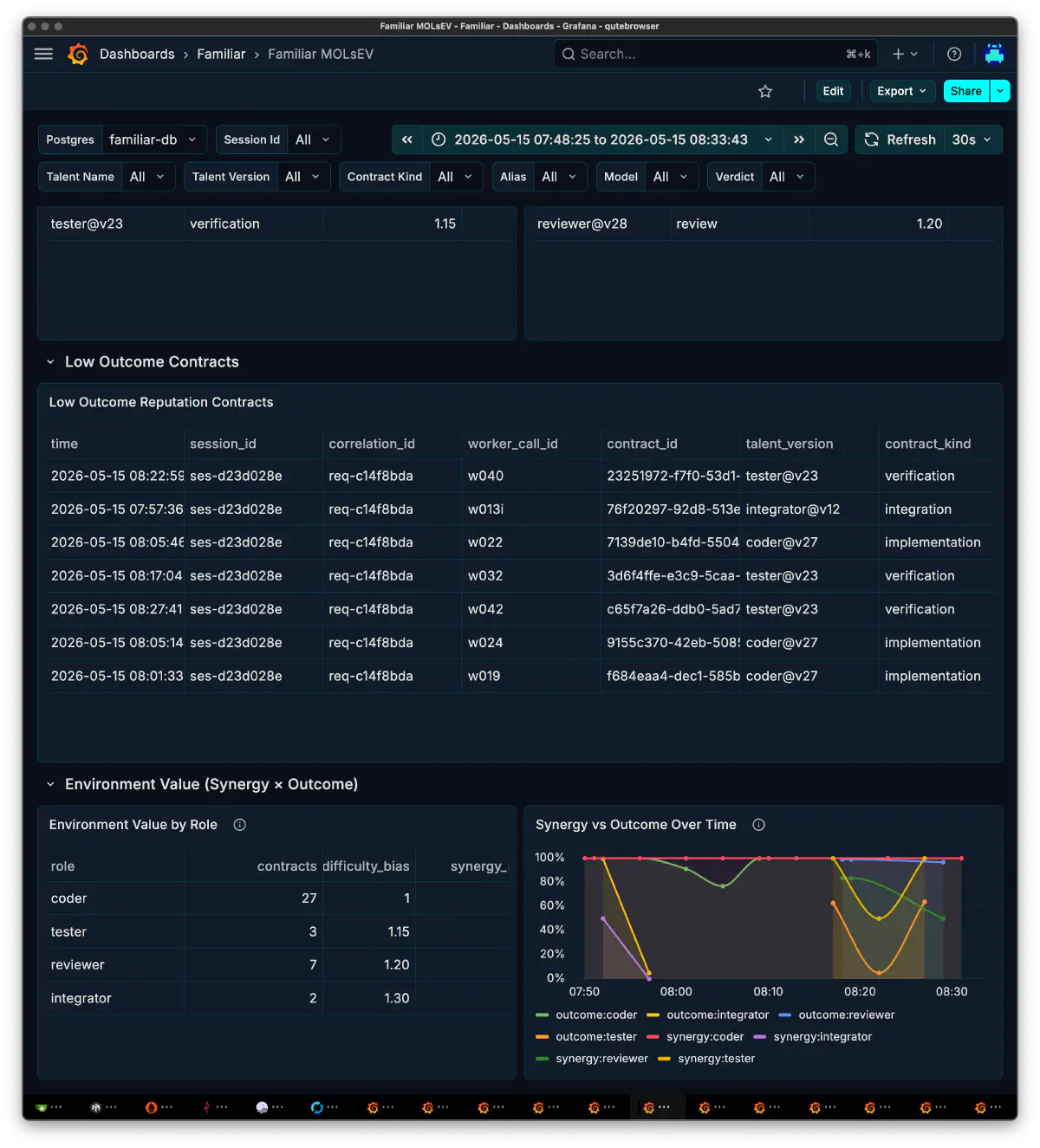This screenshot has width=1040, height=1148.
Task: Open the Familiar folder breadcrumb
Action: click(x=221, y=54)
